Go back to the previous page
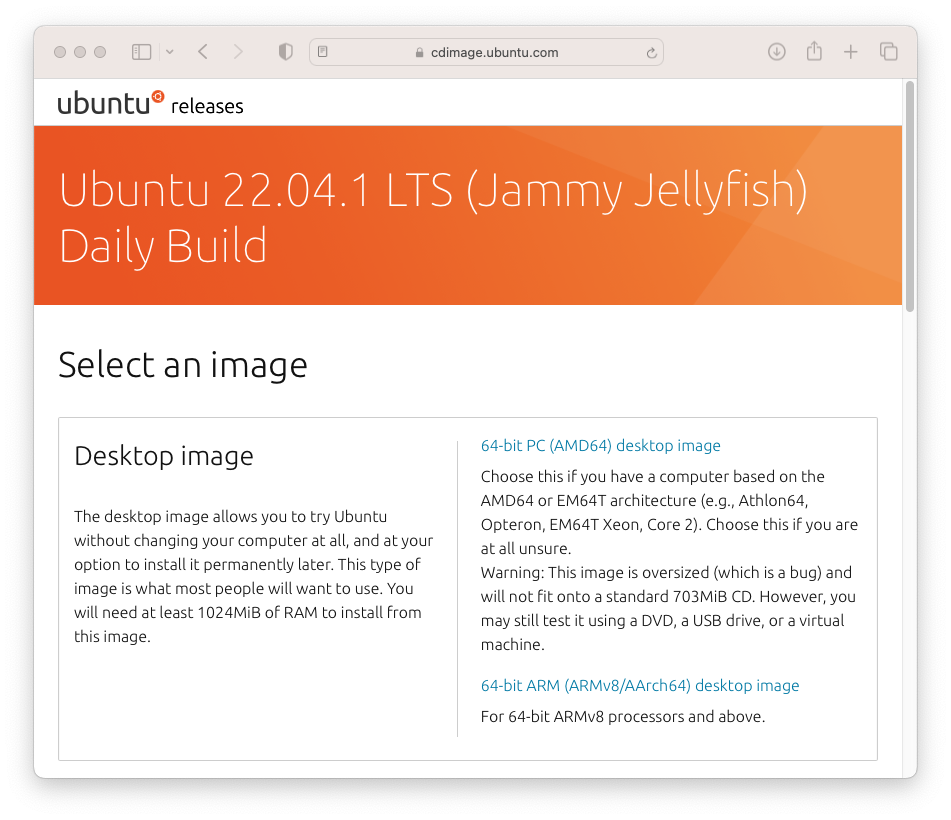 point(203,52)
